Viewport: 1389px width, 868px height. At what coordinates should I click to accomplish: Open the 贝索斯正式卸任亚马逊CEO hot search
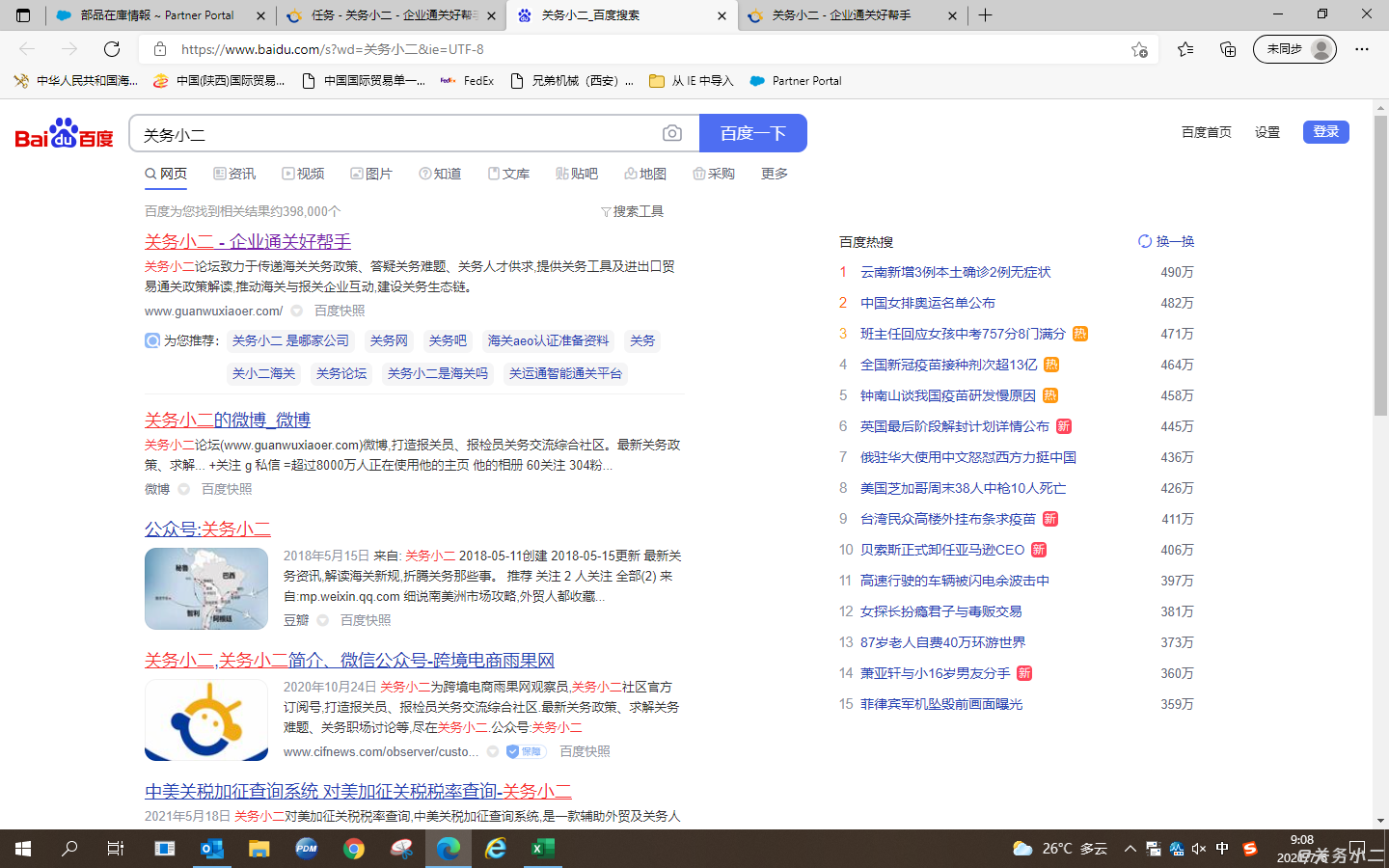click(942, 550)
